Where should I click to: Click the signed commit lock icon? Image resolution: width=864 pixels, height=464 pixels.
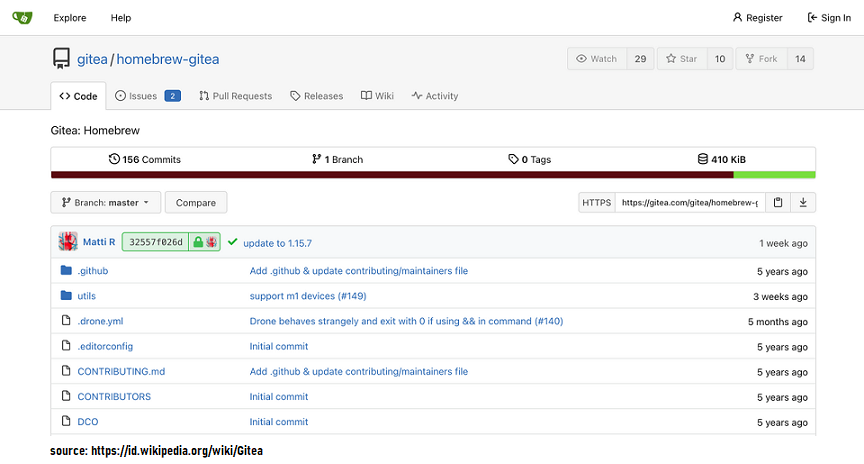point(198,242)
